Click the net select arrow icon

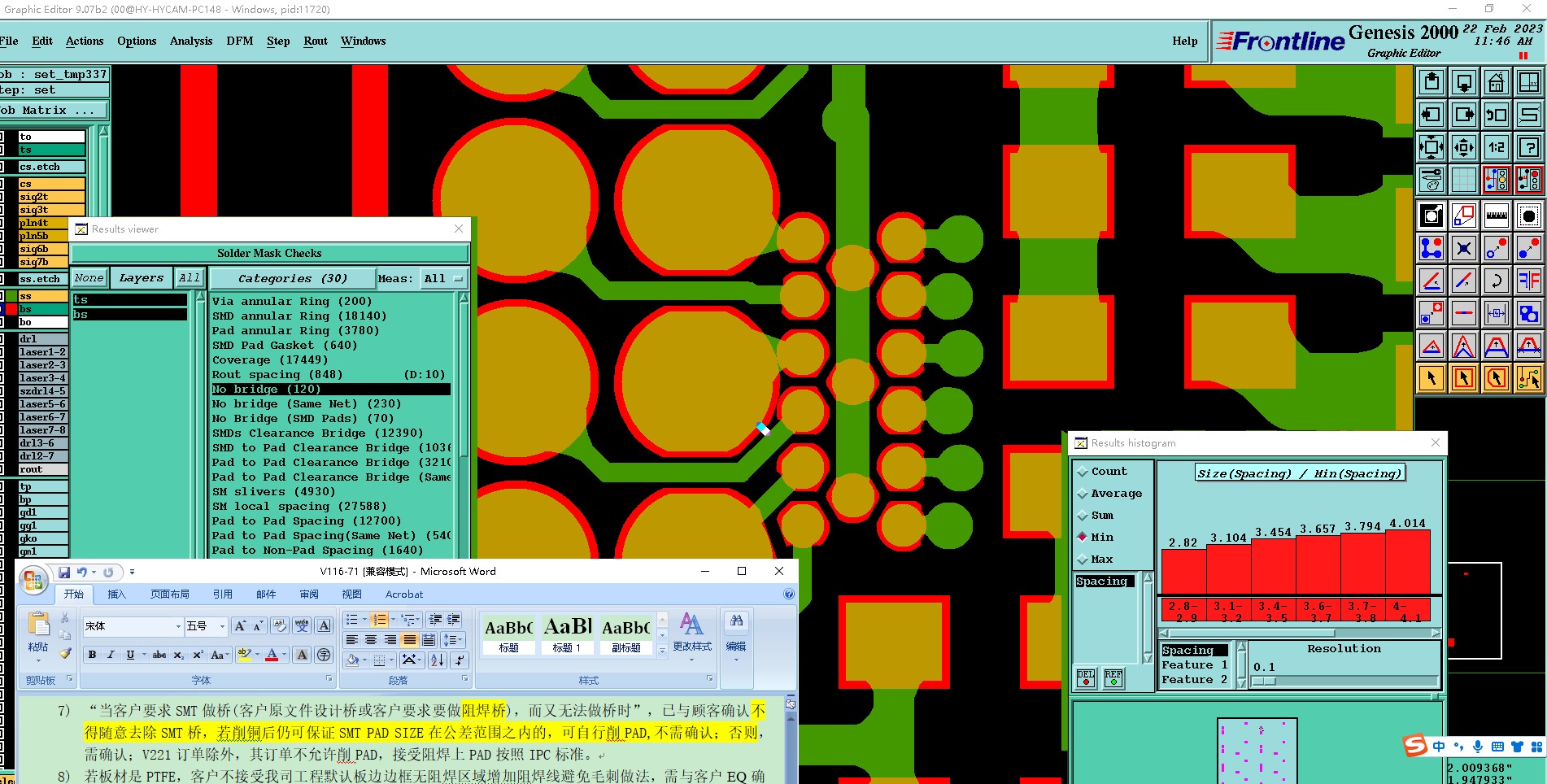pyautogui.click(x=1528, y=378)
